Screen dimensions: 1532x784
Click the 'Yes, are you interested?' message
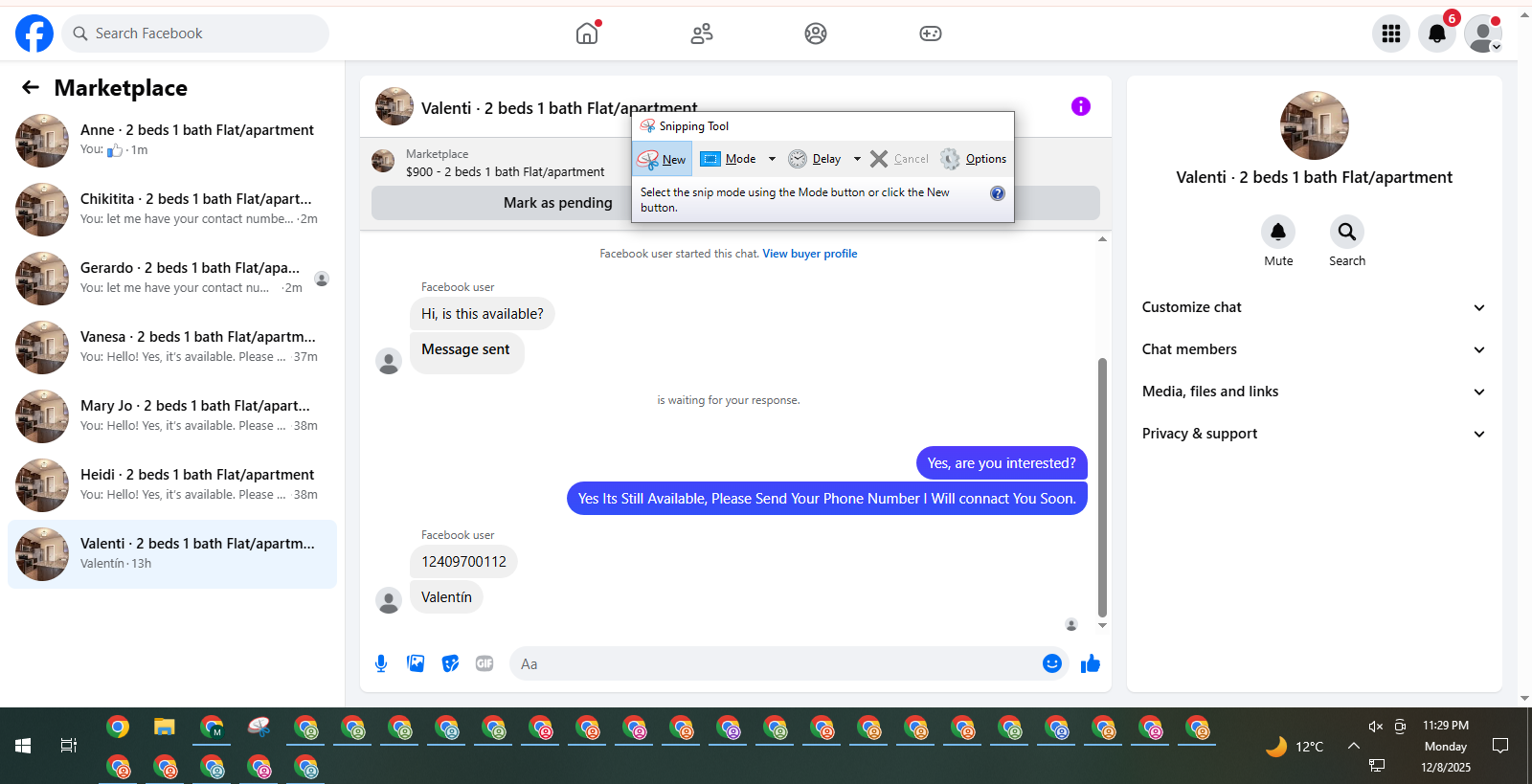point(1002,463)
